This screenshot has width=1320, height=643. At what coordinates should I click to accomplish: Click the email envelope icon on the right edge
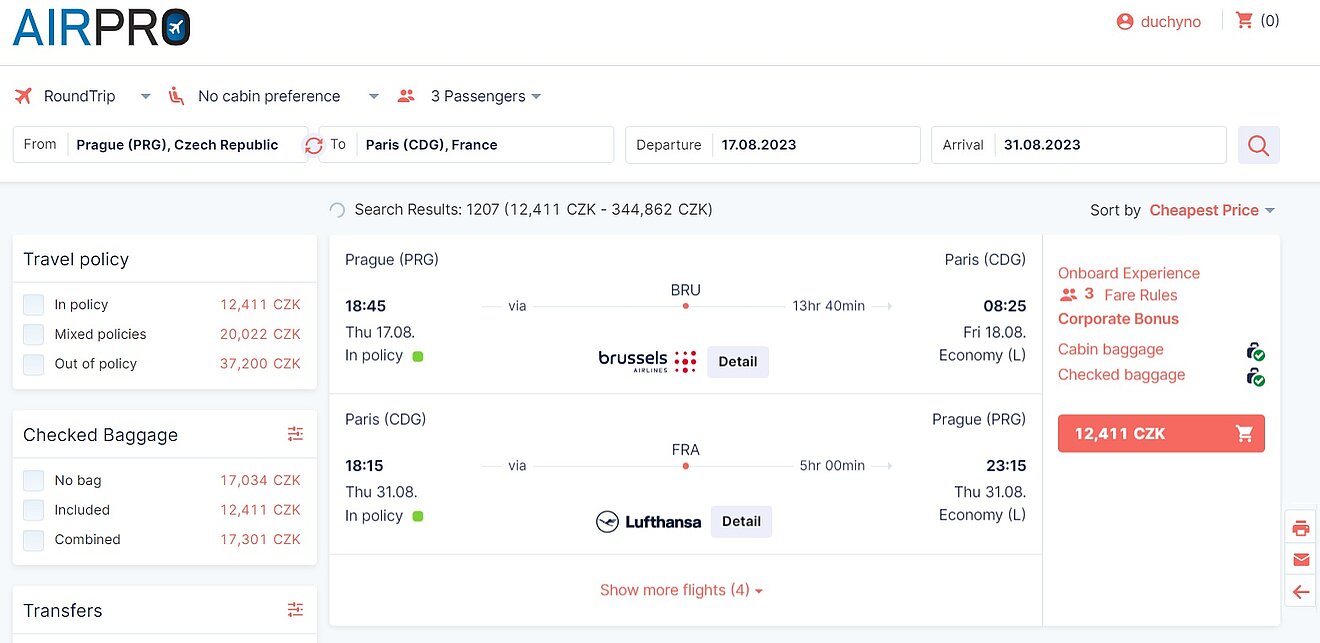(1300, 559)
